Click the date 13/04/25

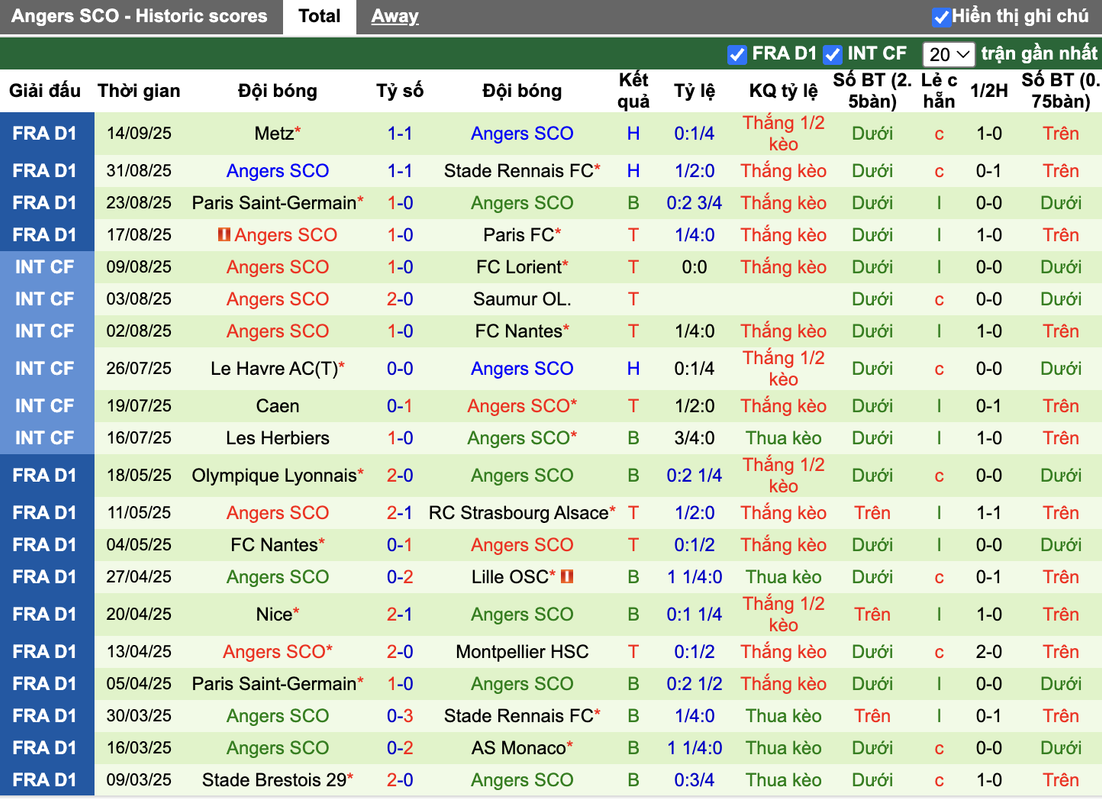pyautogui.click(x=139, y=652)
